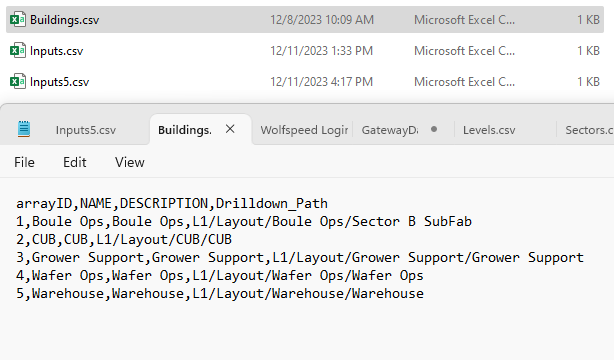Screen dimensions: 614x360
Task: Open the Edit menu
Action: point(74,162)
